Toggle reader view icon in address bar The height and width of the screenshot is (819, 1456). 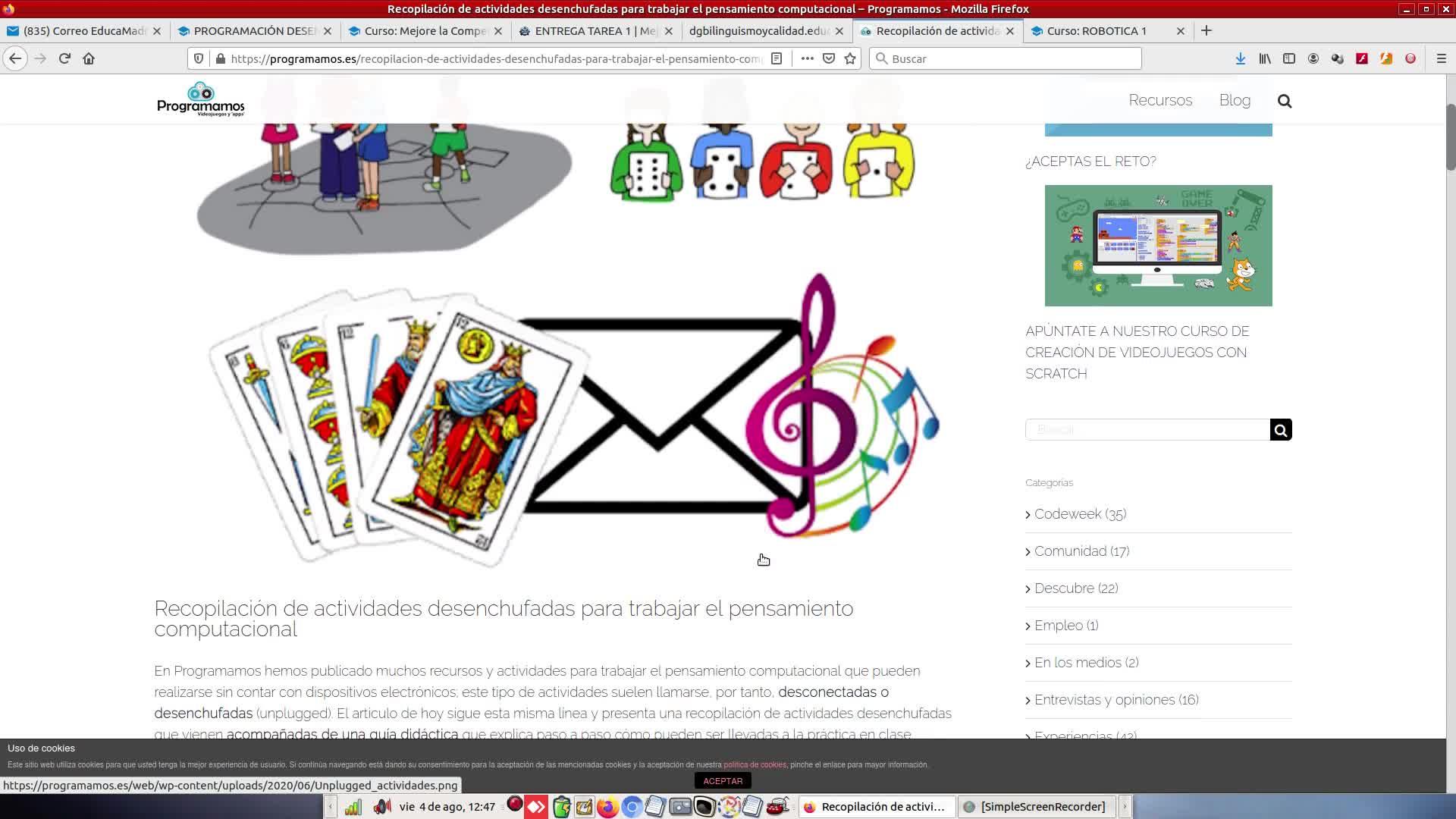tap(777, 58)
